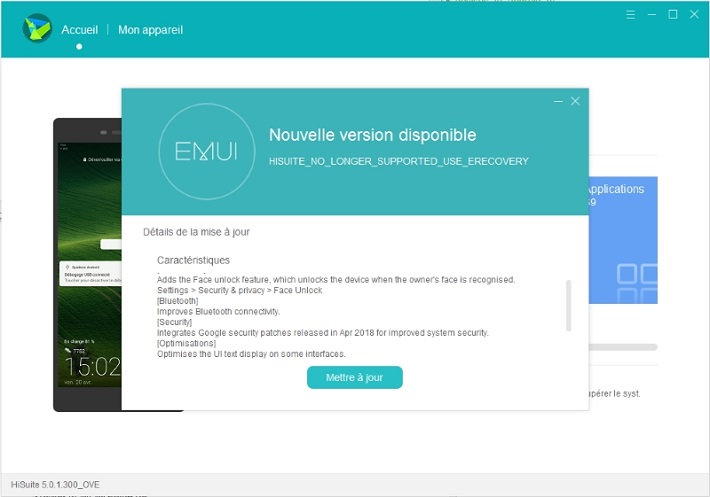The image size is (710, 497).
Task: Minimize the update dialog
Action: click(x=558, y=101)
